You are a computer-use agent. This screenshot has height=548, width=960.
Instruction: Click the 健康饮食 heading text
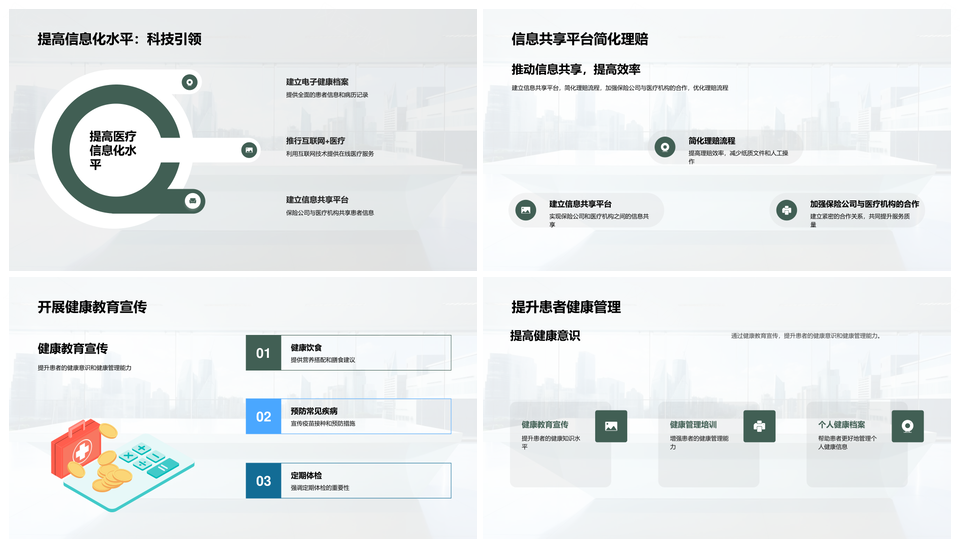click(x=306, y=347)
